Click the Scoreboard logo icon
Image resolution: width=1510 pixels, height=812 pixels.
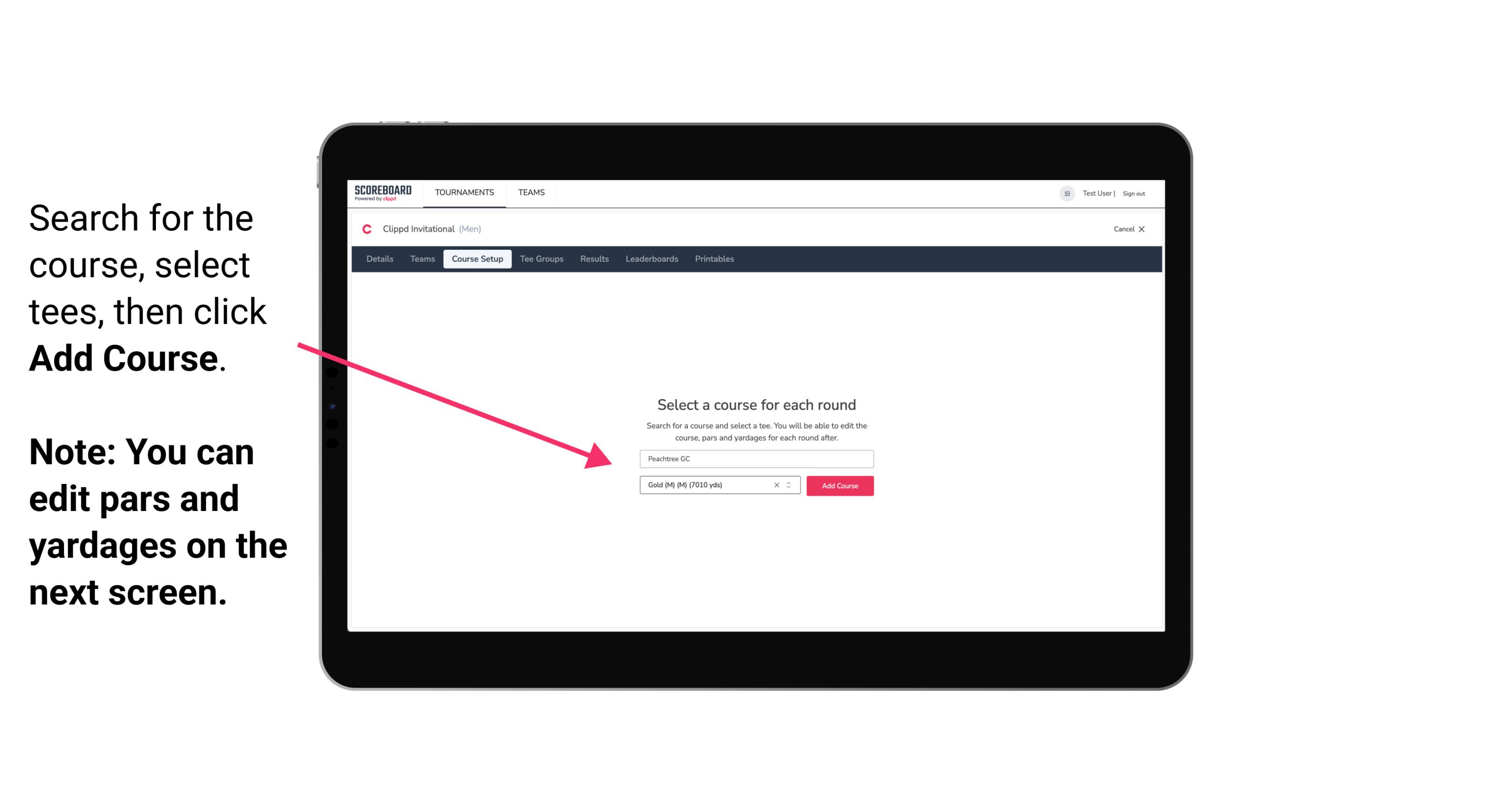384,193
